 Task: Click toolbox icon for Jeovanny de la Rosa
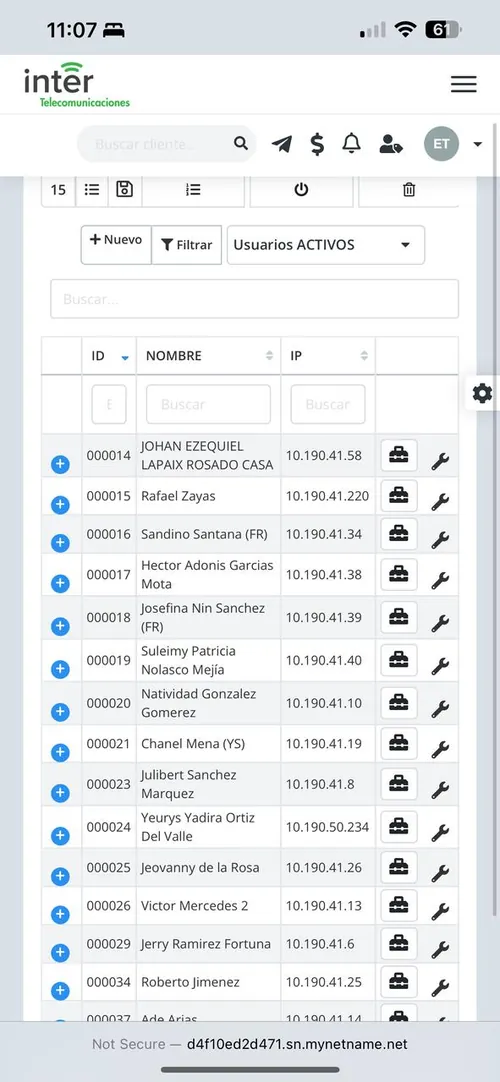[399, 867]
